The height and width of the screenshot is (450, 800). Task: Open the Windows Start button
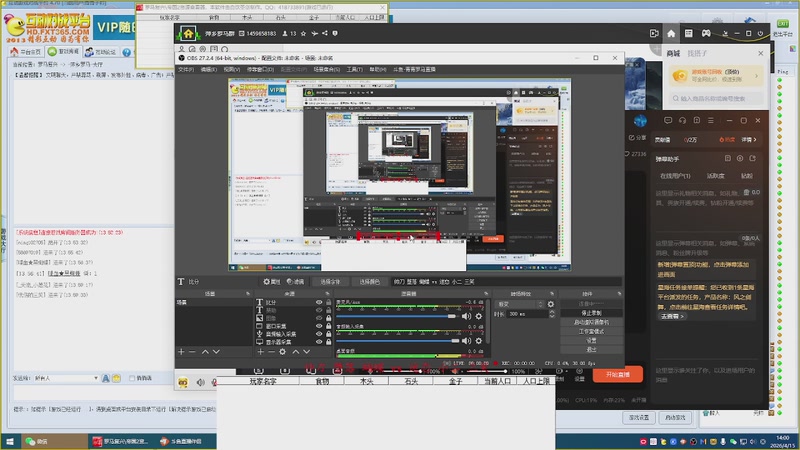point(10,441)
